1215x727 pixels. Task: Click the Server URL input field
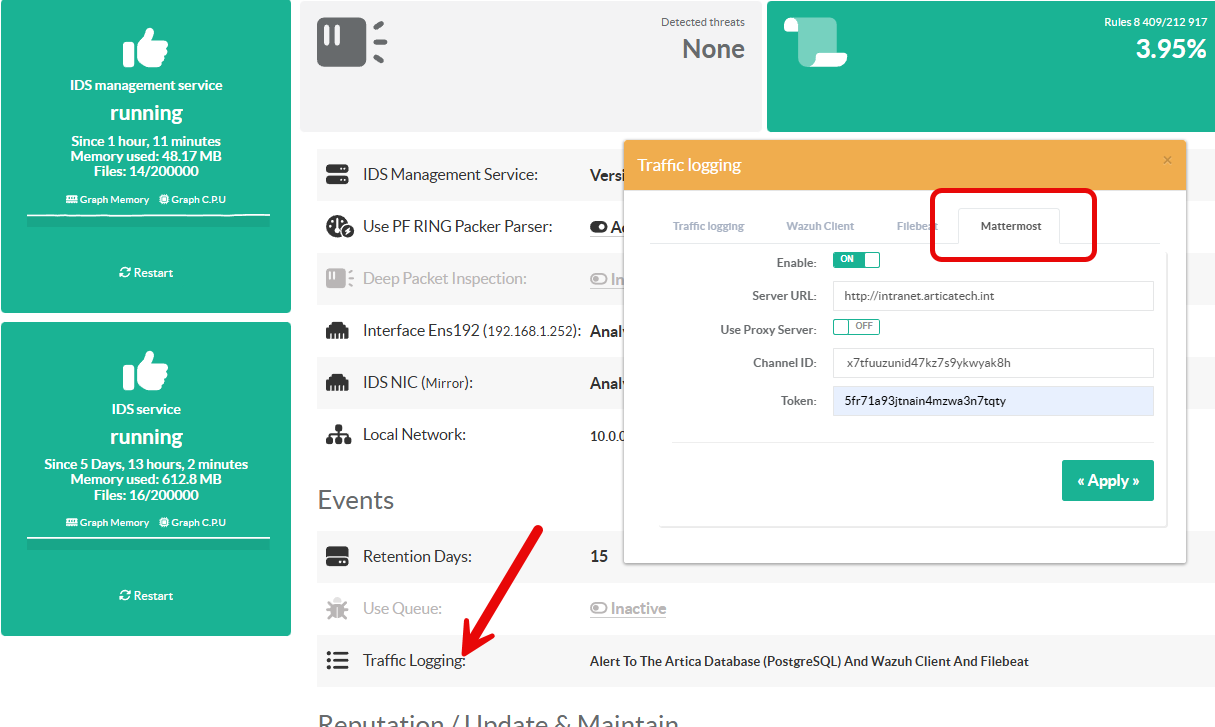click(992, 296)
